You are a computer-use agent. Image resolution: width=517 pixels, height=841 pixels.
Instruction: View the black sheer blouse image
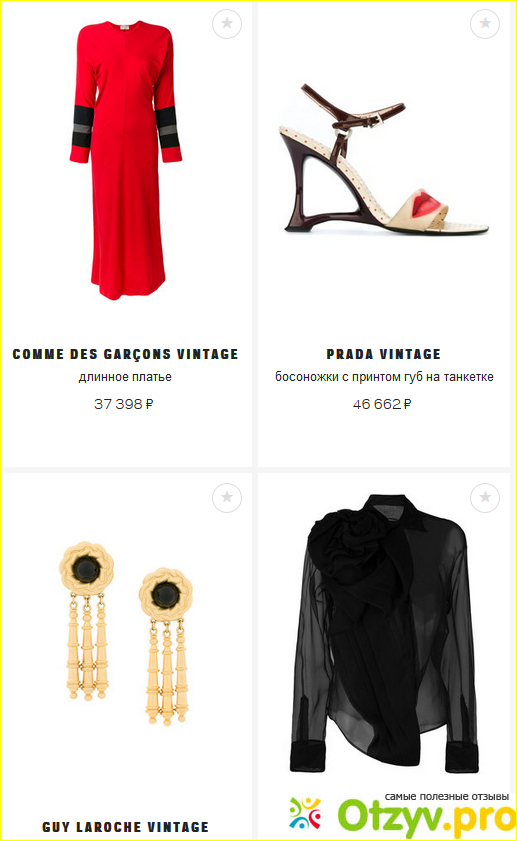(x=384, y=635)
